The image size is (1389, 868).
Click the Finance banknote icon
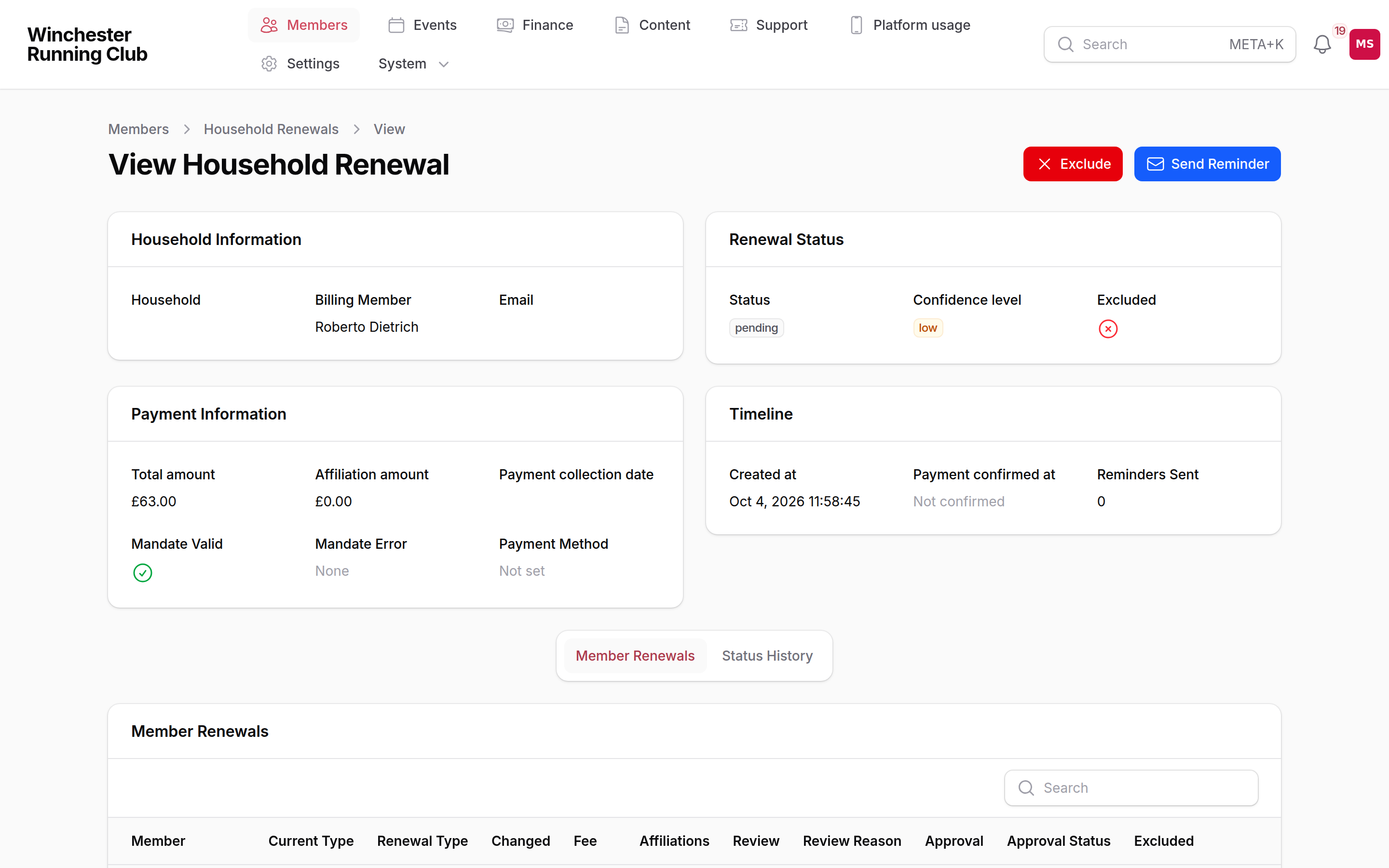505,25
